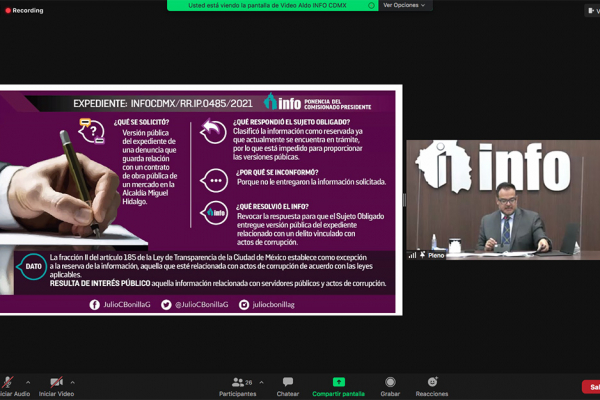
Task: Click the ¿QUÉ RESOLVIÓ EL INFO? heading
Action: click(272, 207)
